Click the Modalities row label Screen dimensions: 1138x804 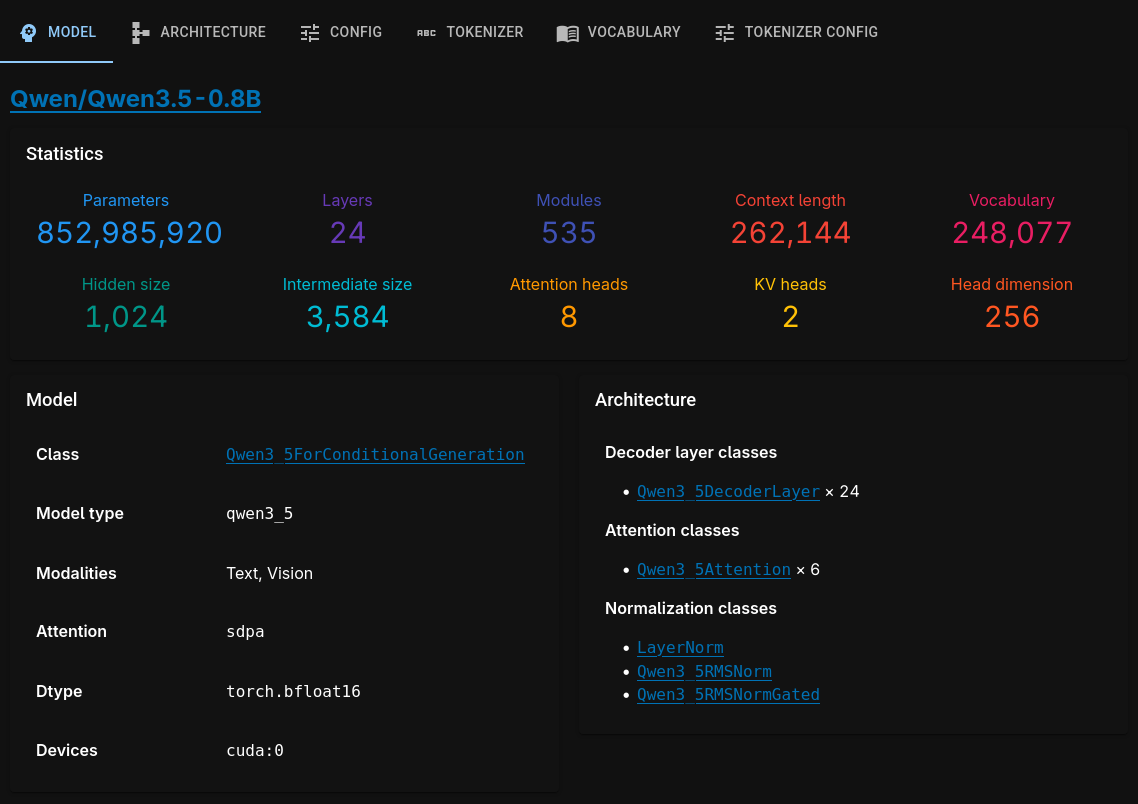76,573
